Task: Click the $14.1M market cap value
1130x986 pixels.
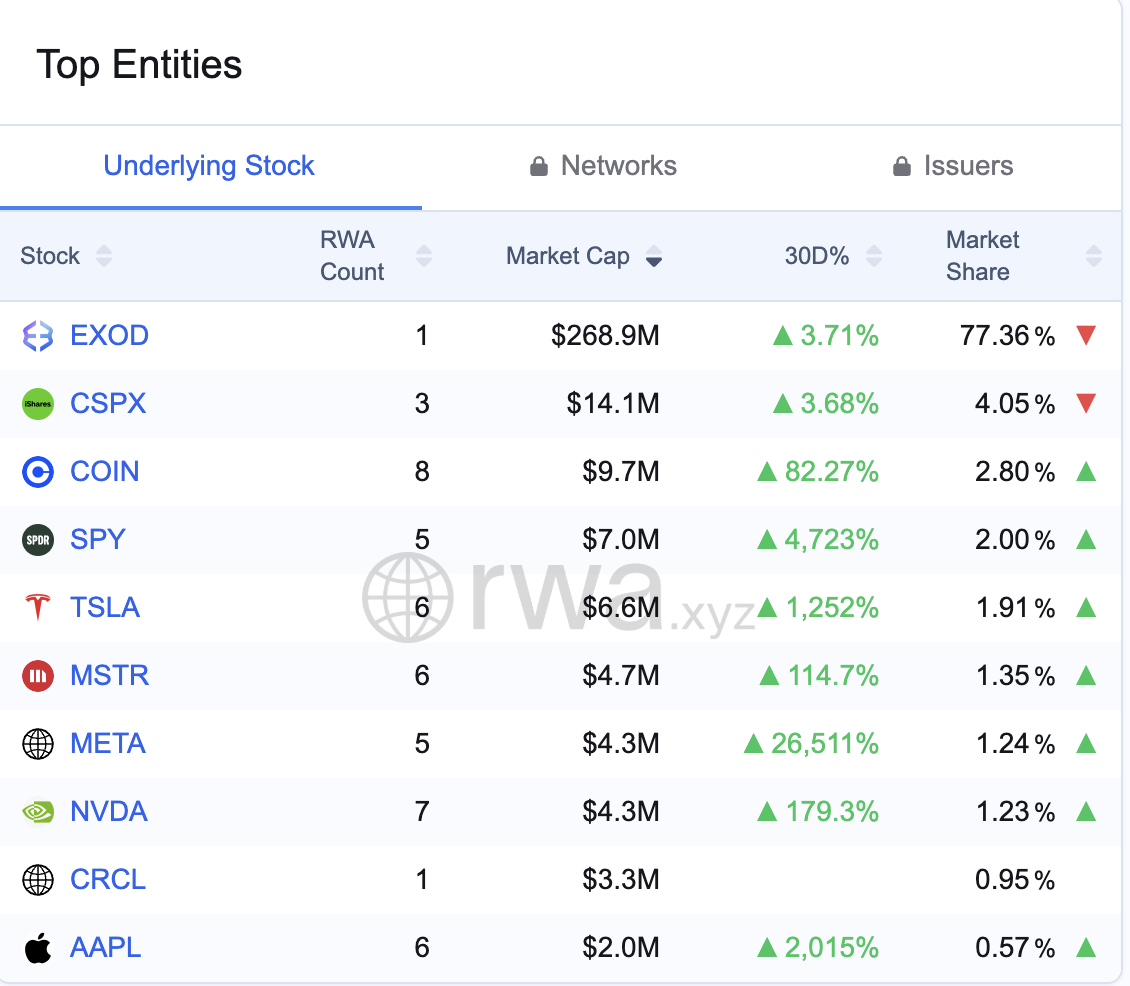Action: (613, 404)
